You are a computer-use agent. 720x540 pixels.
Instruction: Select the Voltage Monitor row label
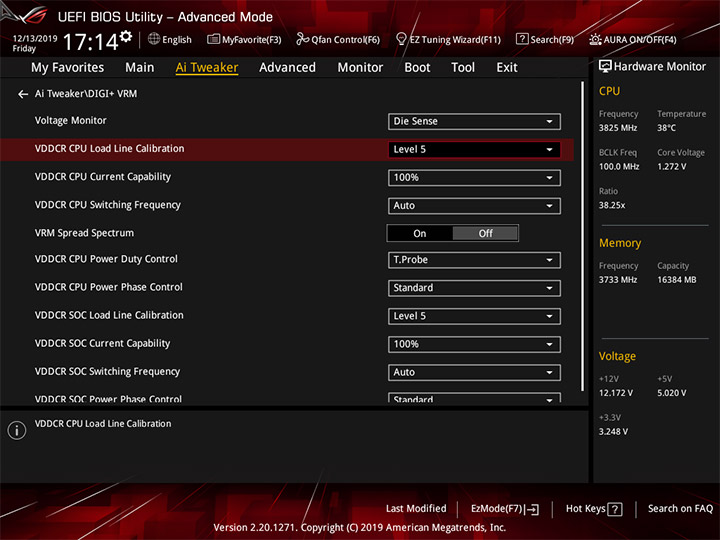[71, 120]
